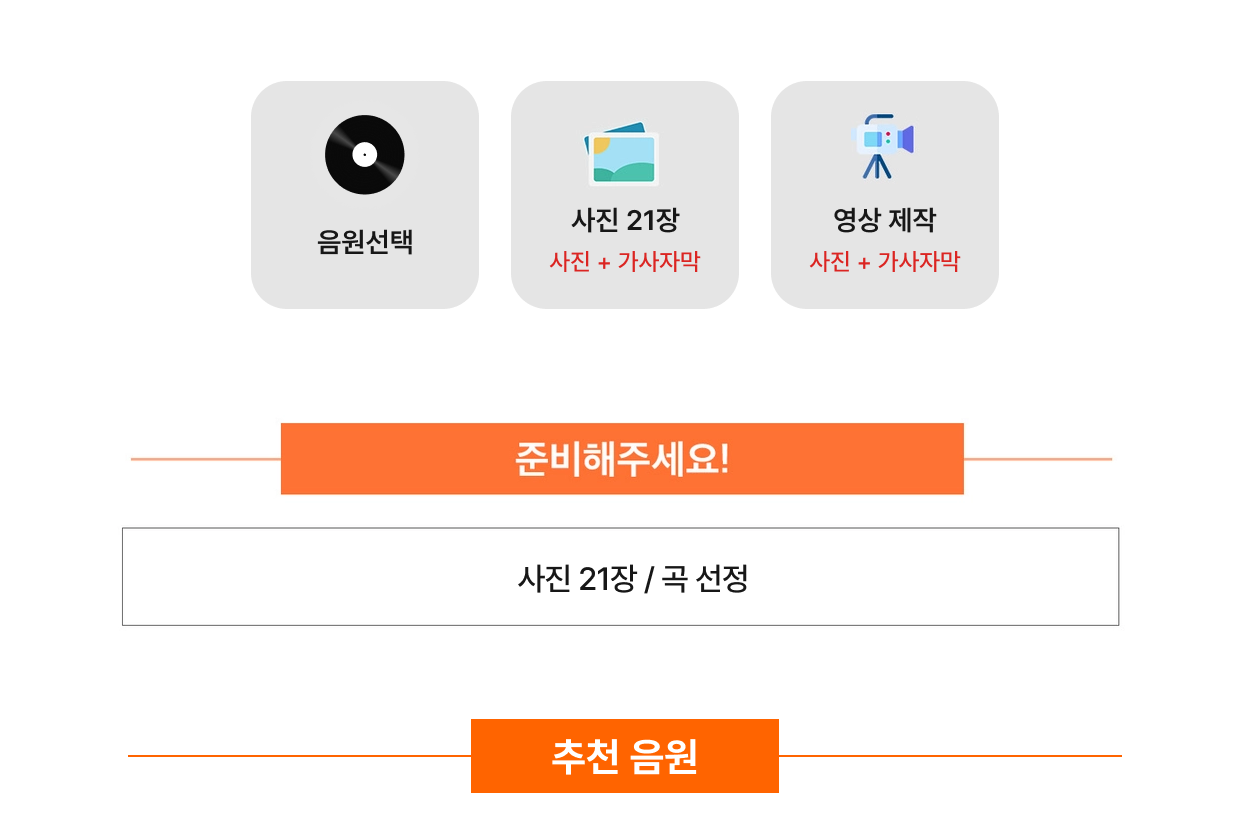
Task: Click red 사진 + 가사자막 text under 영상 제작
Action: click(885, 262)
